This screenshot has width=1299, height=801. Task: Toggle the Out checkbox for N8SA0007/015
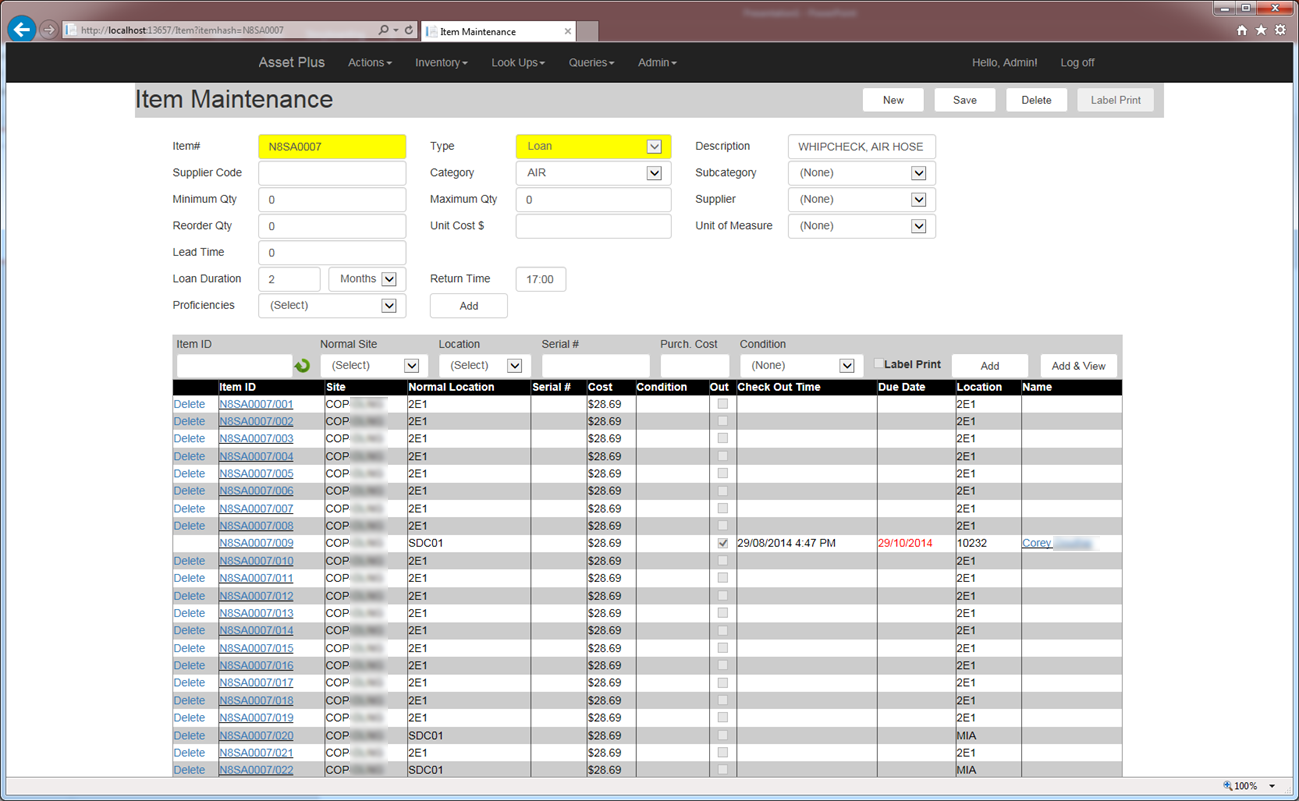coord(722,648)
